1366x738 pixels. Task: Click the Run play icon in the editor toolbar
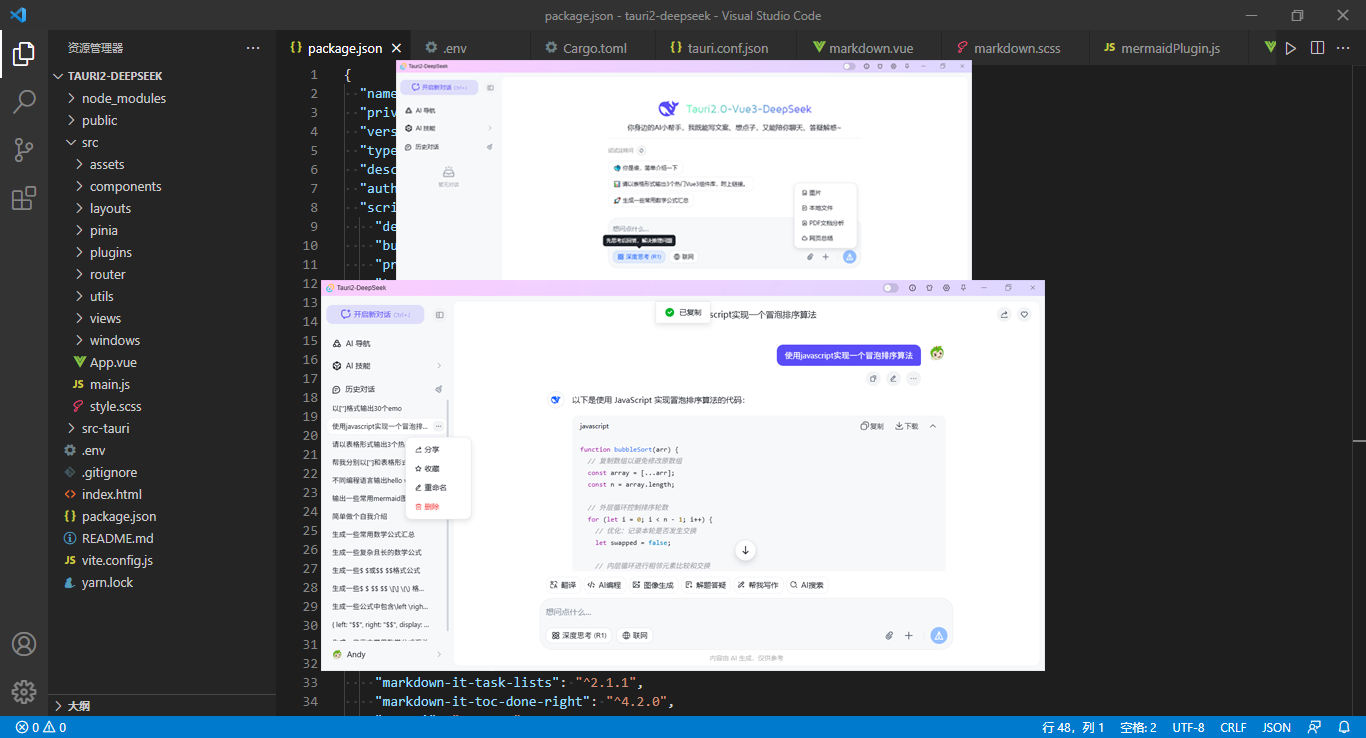[x=1291, y=48]
